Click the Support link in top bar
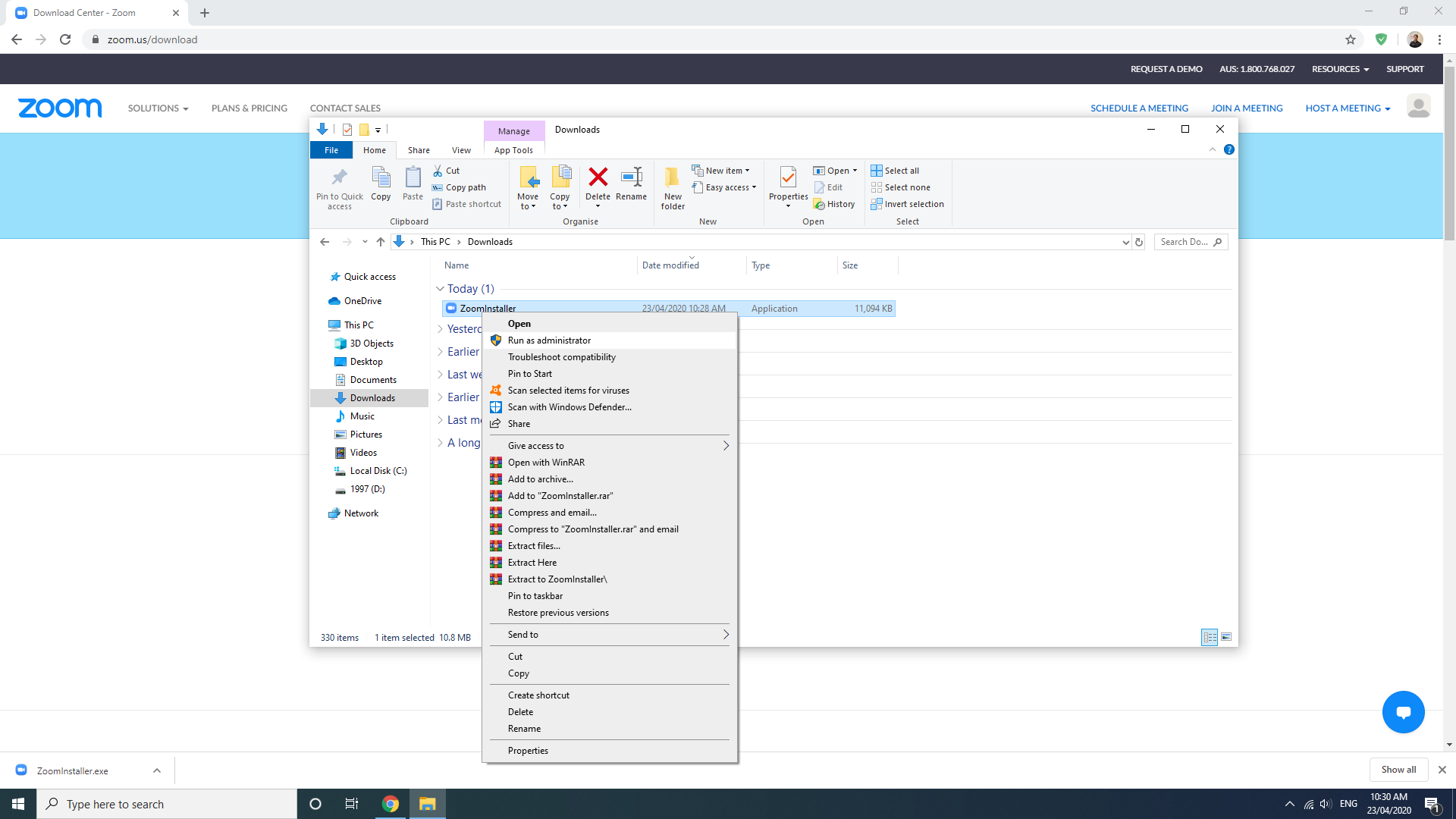This screenshot has height=819, width=1456. pyautogui.click(x=1404, y=69)
